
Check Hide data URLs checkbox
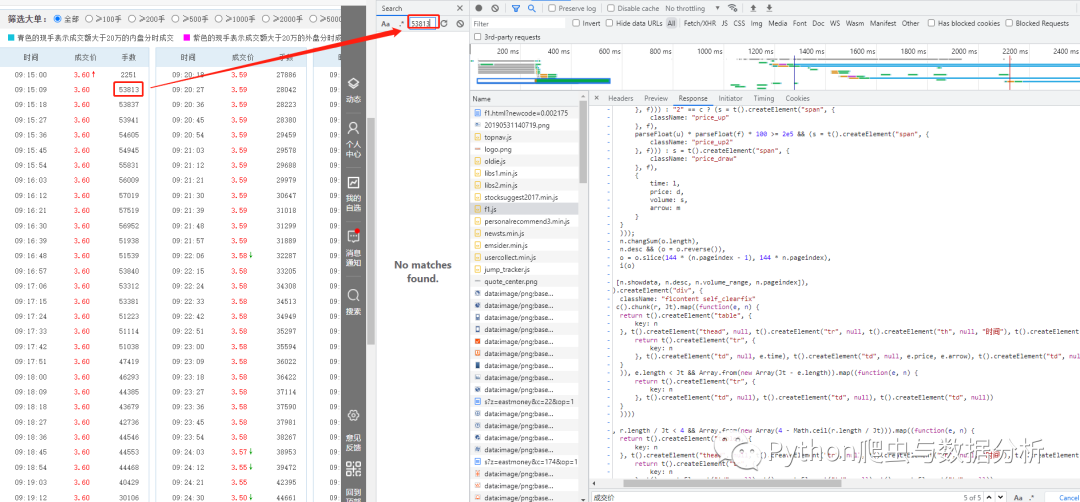tap(610, 23)
